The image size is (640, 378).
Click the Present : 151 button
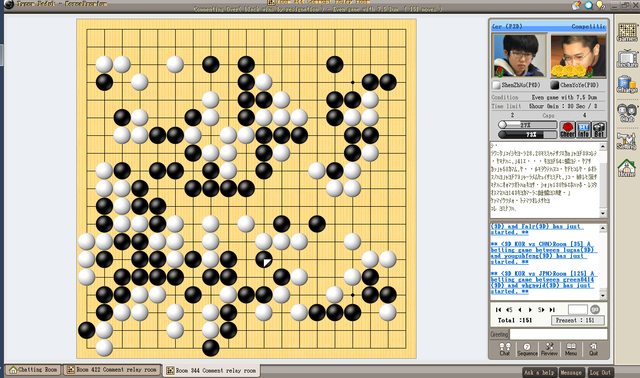[x=578, y=320]
